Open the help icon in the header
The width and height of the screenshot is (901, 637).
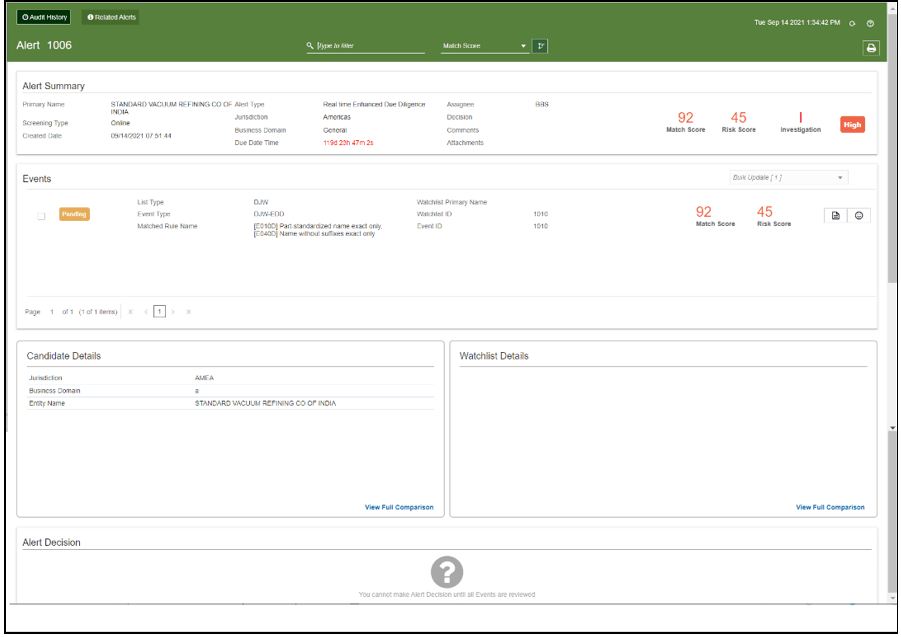pos(871,24)
